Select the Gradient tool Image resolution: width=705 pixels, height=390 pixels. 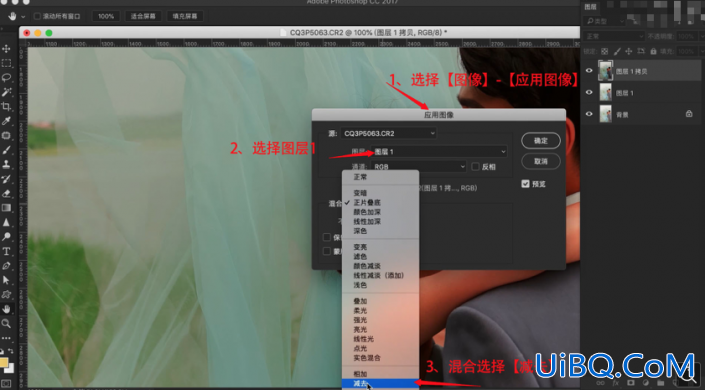tap(6, 208)
